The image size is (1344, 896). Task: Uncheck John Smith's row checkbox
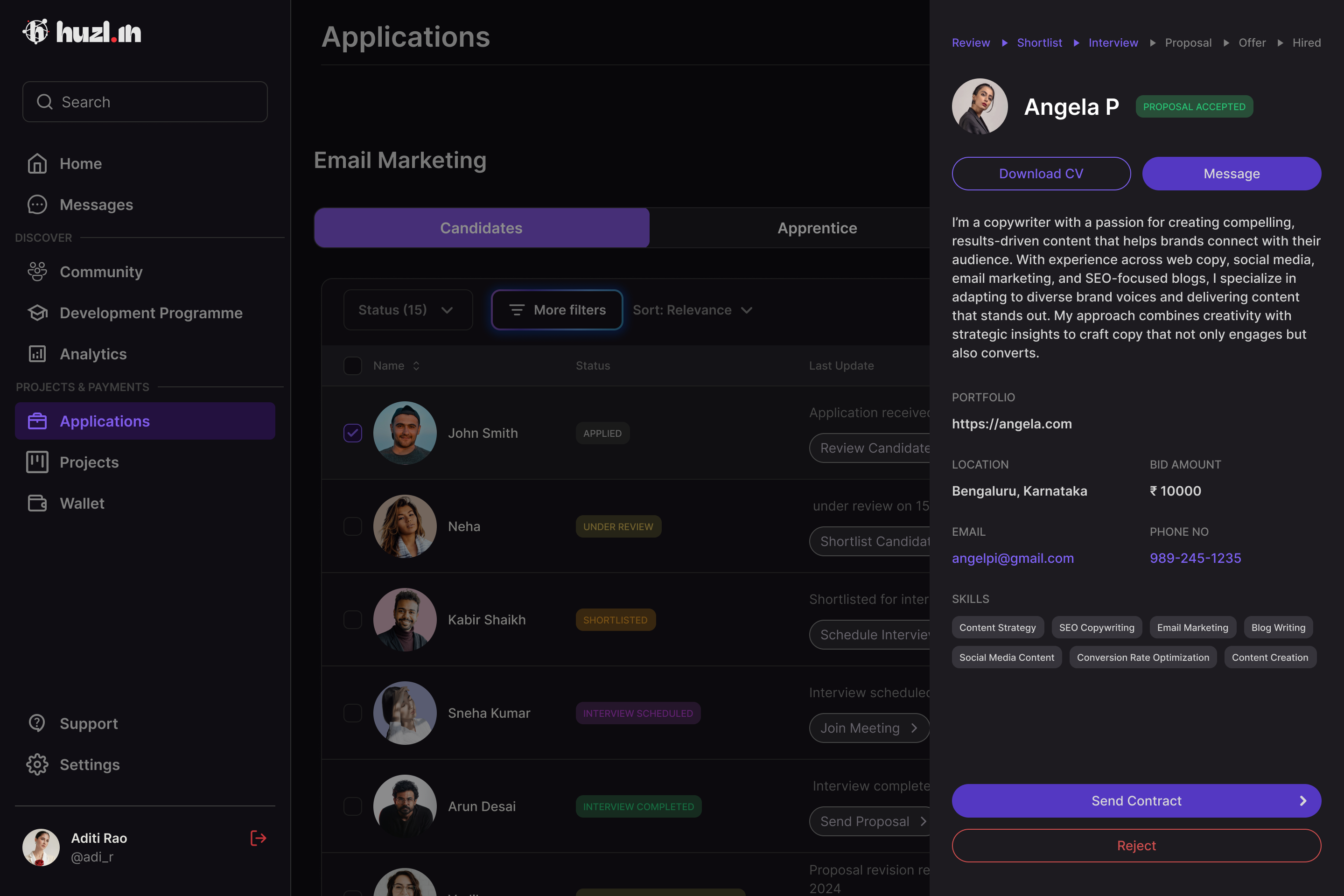(x=353, y=433)
